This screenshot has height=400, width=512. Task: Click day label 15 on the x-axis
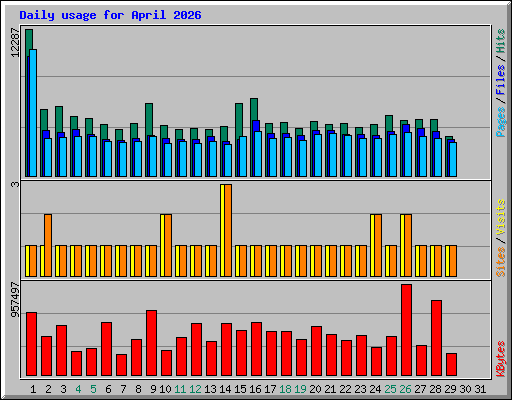pyautogui.click(x=240, y=389)
